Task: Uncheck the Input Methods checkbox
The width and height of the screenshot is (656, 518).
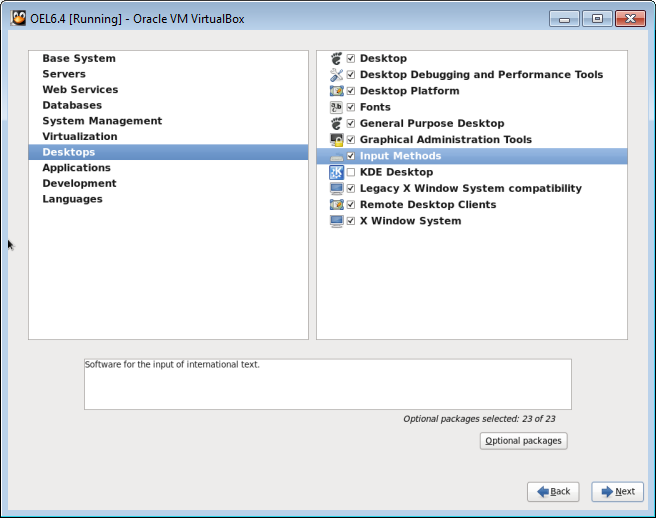Action: [x=351, y=156]
